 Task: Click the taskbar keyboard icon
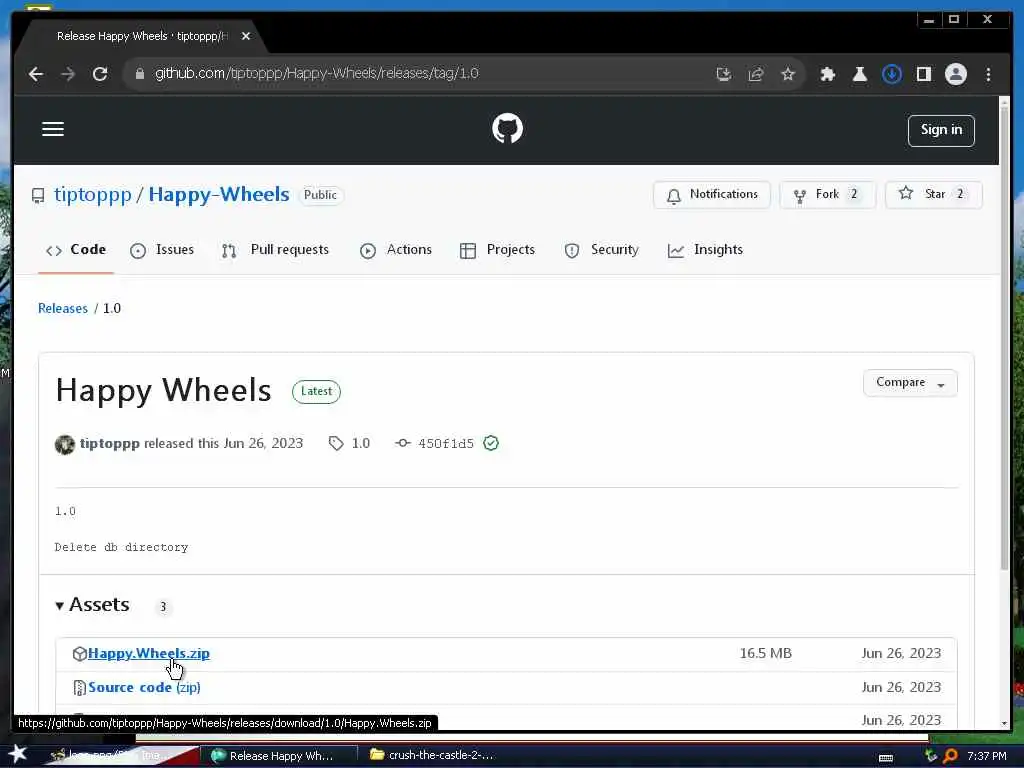pyautogui.click(x=886, y=757)
